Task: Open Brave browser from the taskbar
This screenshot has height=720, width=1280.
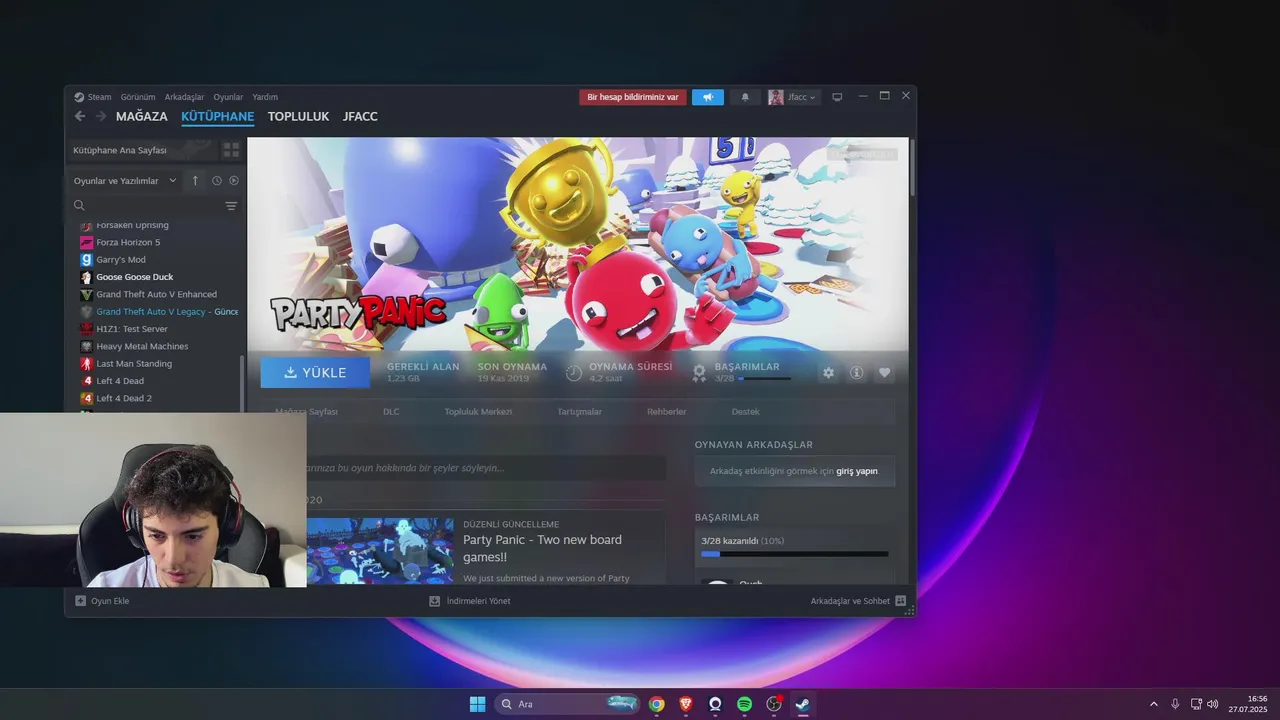Action: pos(686,704)
